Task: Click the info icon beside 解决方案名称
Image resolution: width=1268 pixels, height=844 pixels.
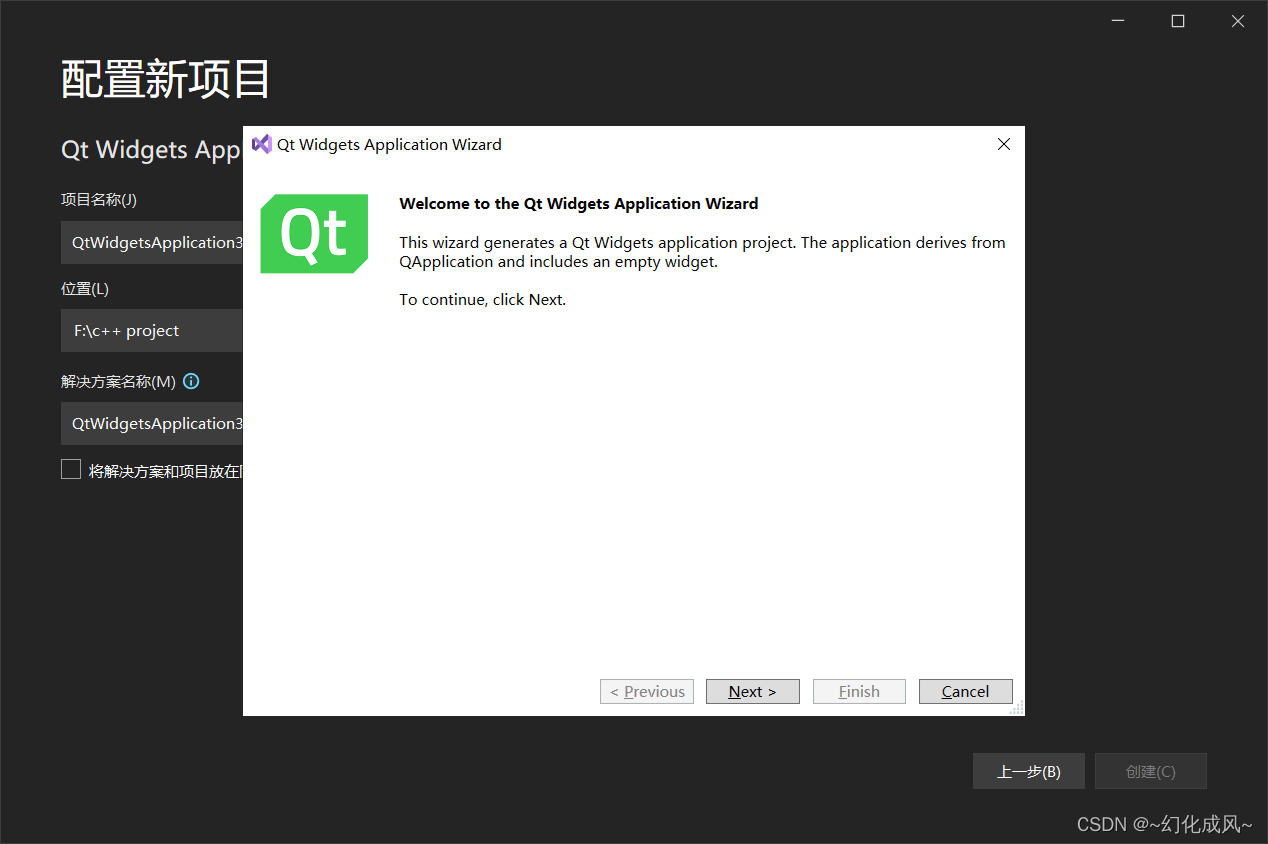Action: click(x=191, y=381)
